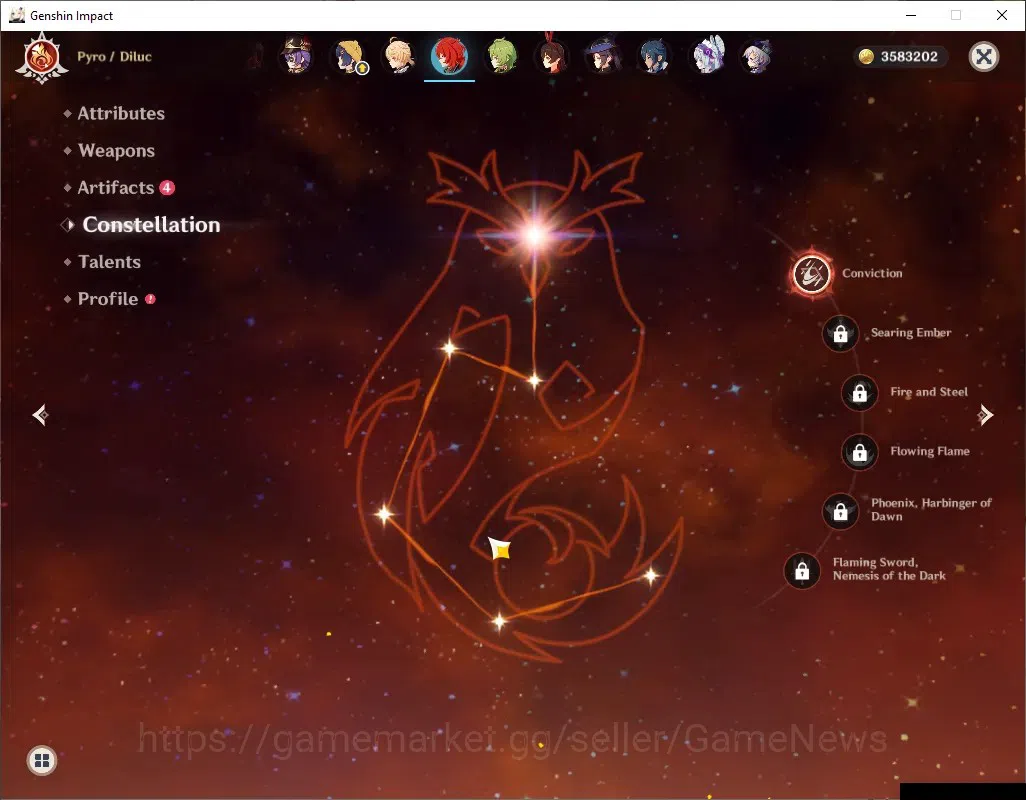Image resolution: width=1026 pixels, height=800 pixels.
Task: Select the blond Traveler avatar
Action: (400, 56)
